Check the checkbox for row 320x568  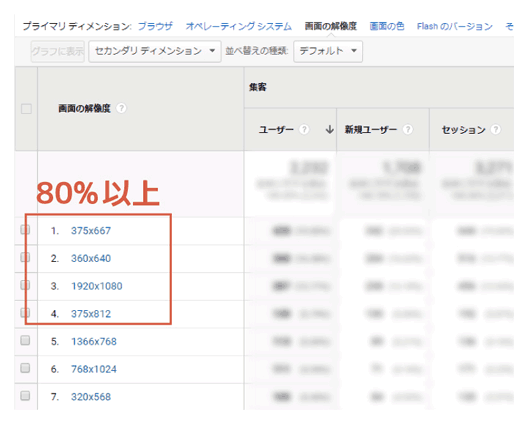pos(25,396)
